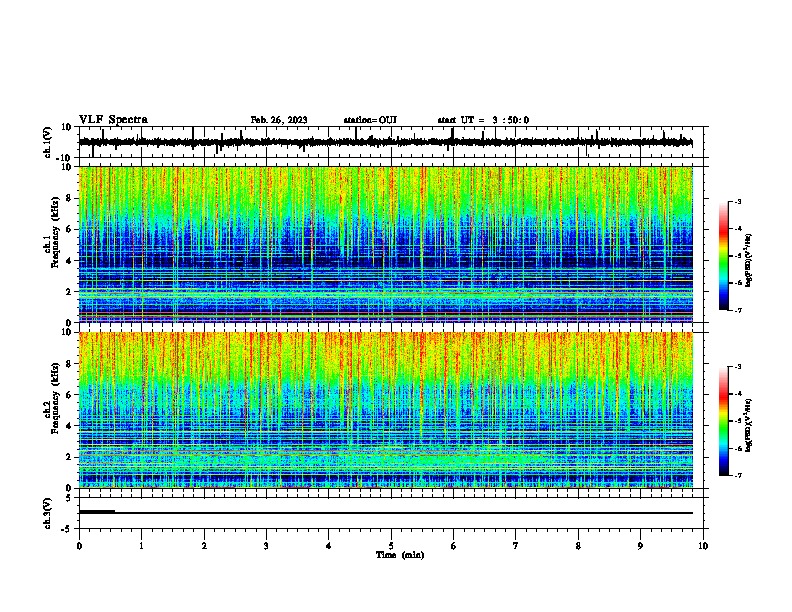This screenshot has width=792, height=612.
Task: Click the "ch.1(V)" waveform axis label
Action: pos(48,142)
